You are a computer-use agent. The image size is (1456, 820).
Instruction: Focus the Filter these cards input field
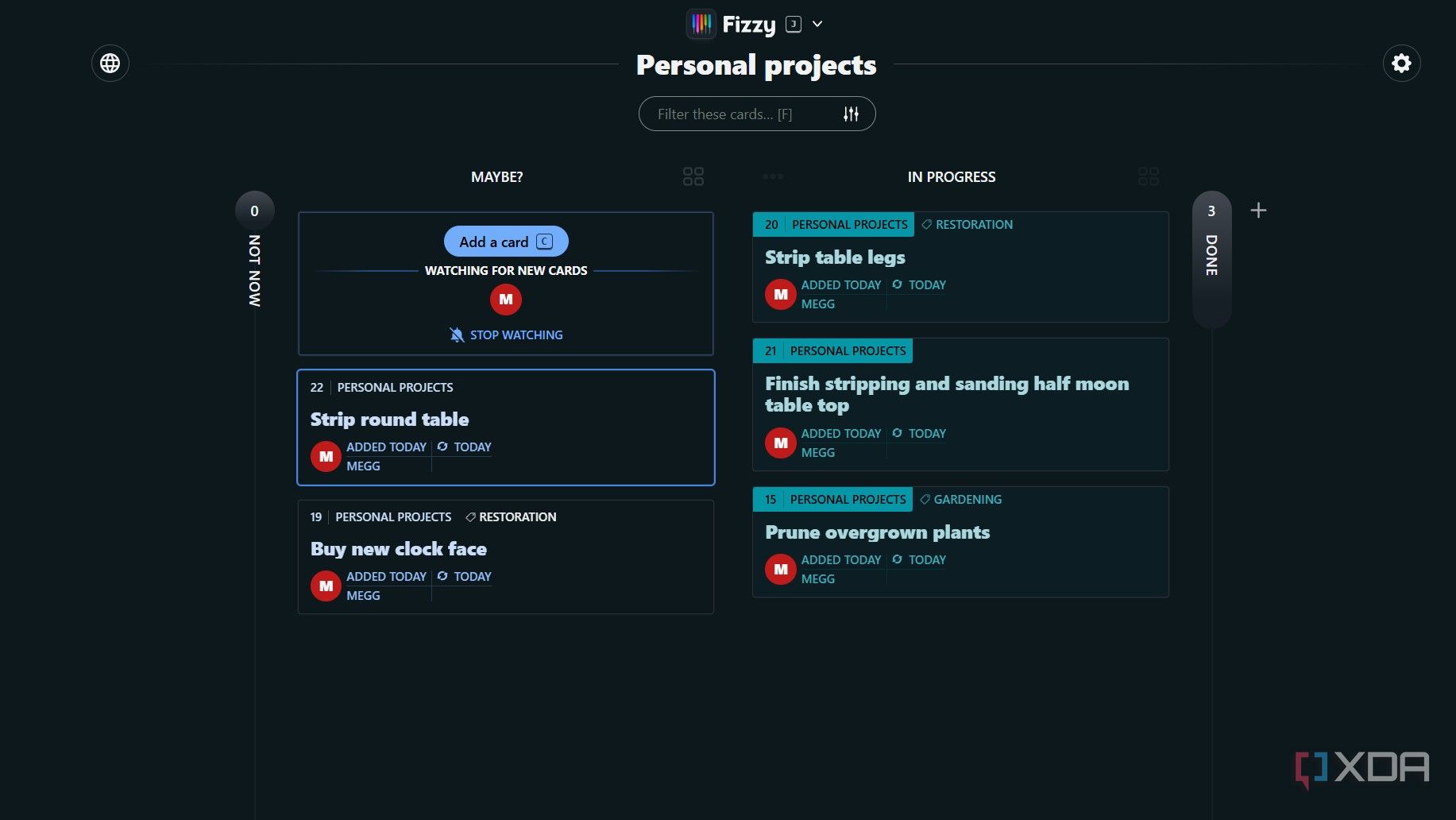click(757, 114)
